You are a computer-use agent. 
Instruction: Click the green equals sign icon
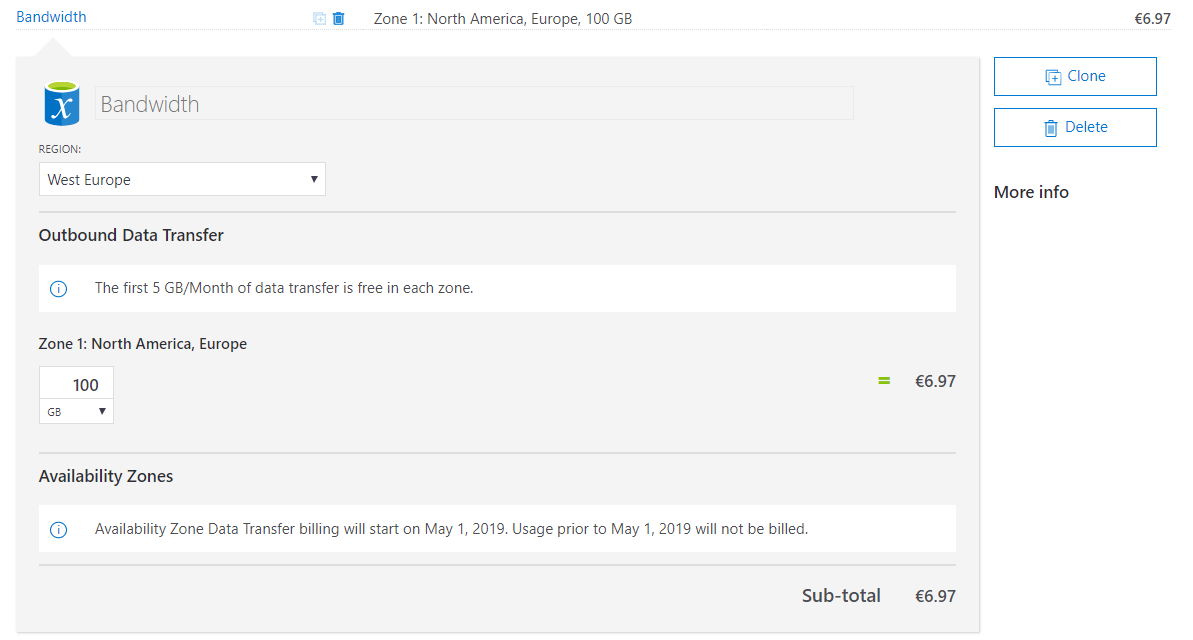(x=884, y=380)
